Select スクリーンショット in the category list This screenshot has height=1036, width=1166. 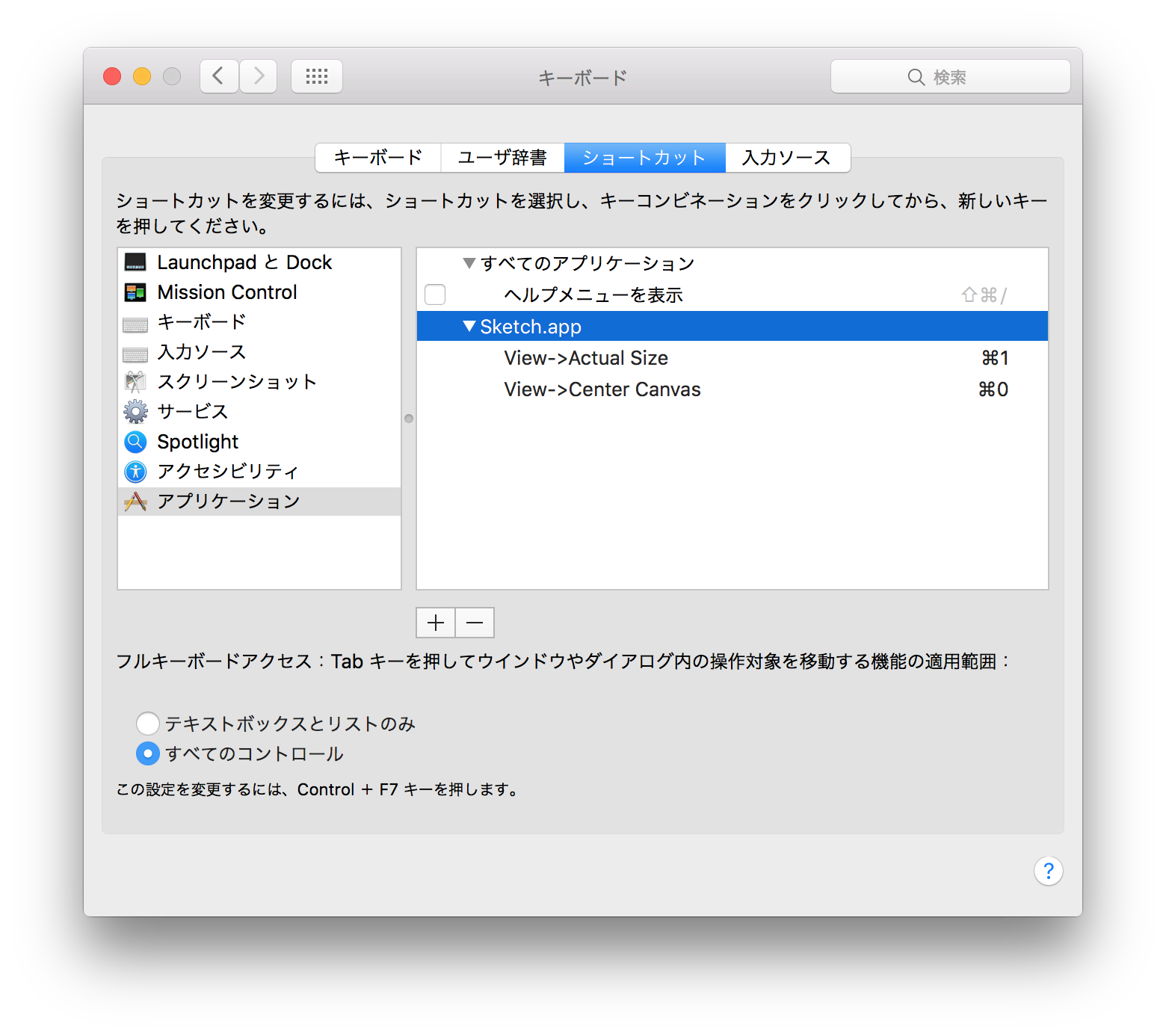(x=259, y=382)
